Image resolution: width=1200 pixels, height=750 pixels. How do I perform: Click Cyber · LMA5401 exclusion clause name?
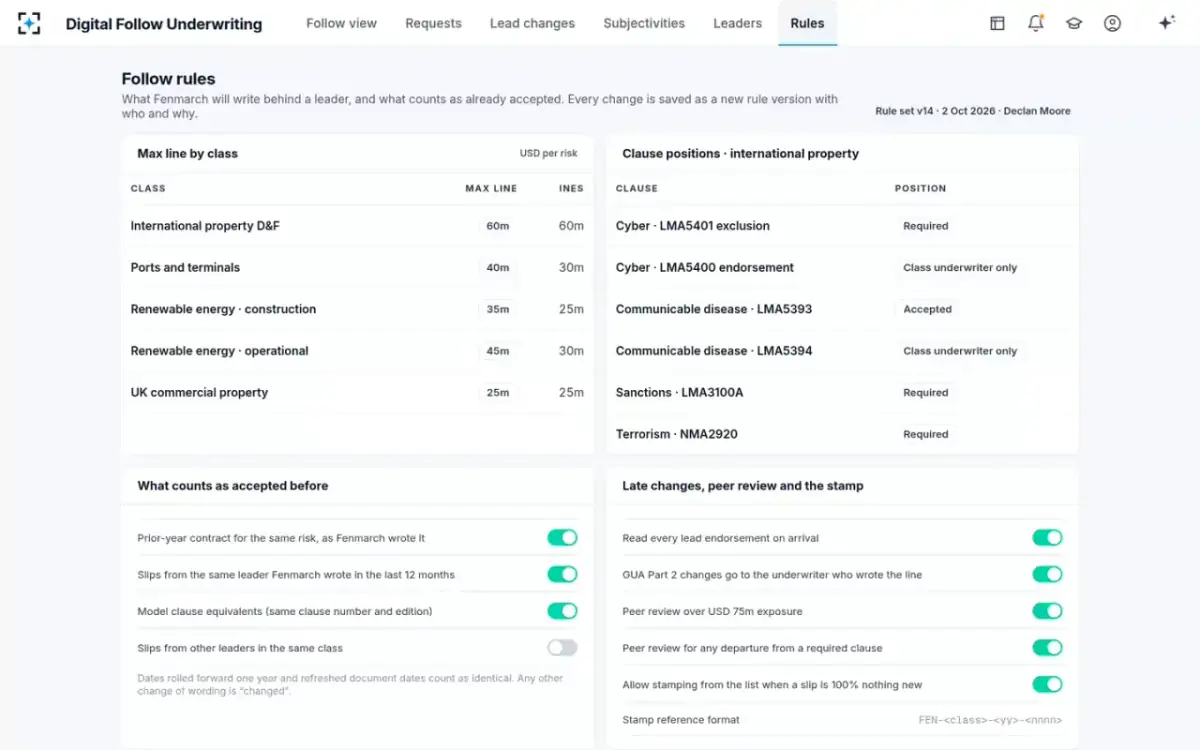tap(693, 226)
